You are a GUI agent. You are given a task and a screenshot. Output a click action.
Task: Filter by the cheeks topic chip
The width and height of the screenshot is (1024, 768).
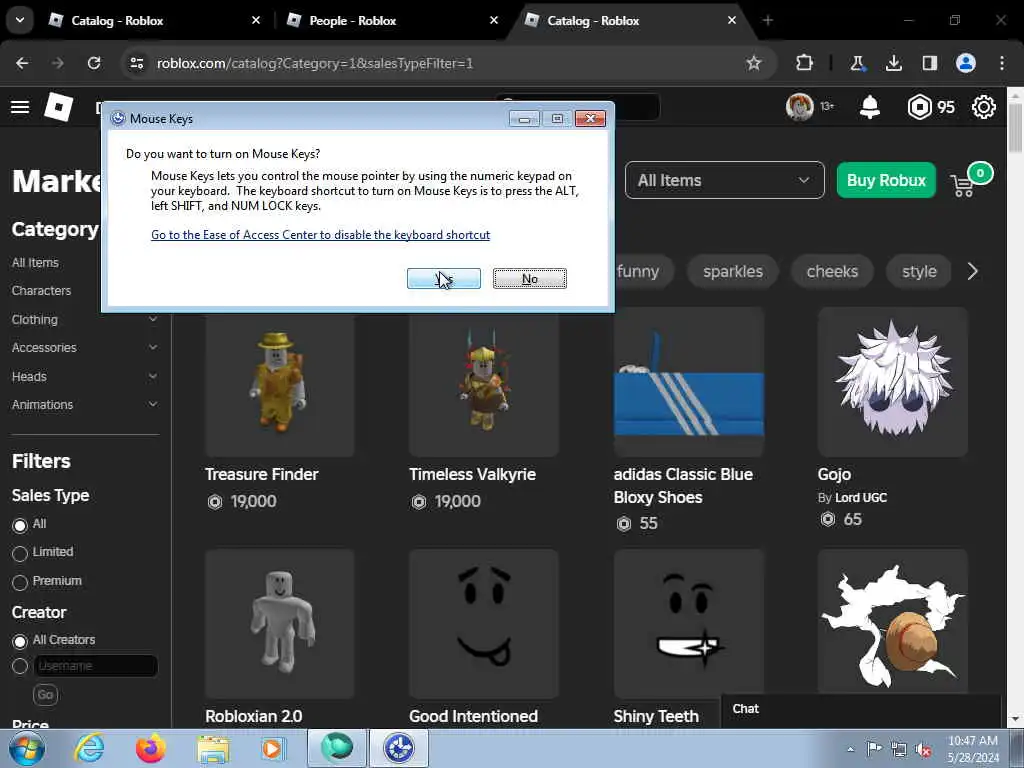pos(832,271)
